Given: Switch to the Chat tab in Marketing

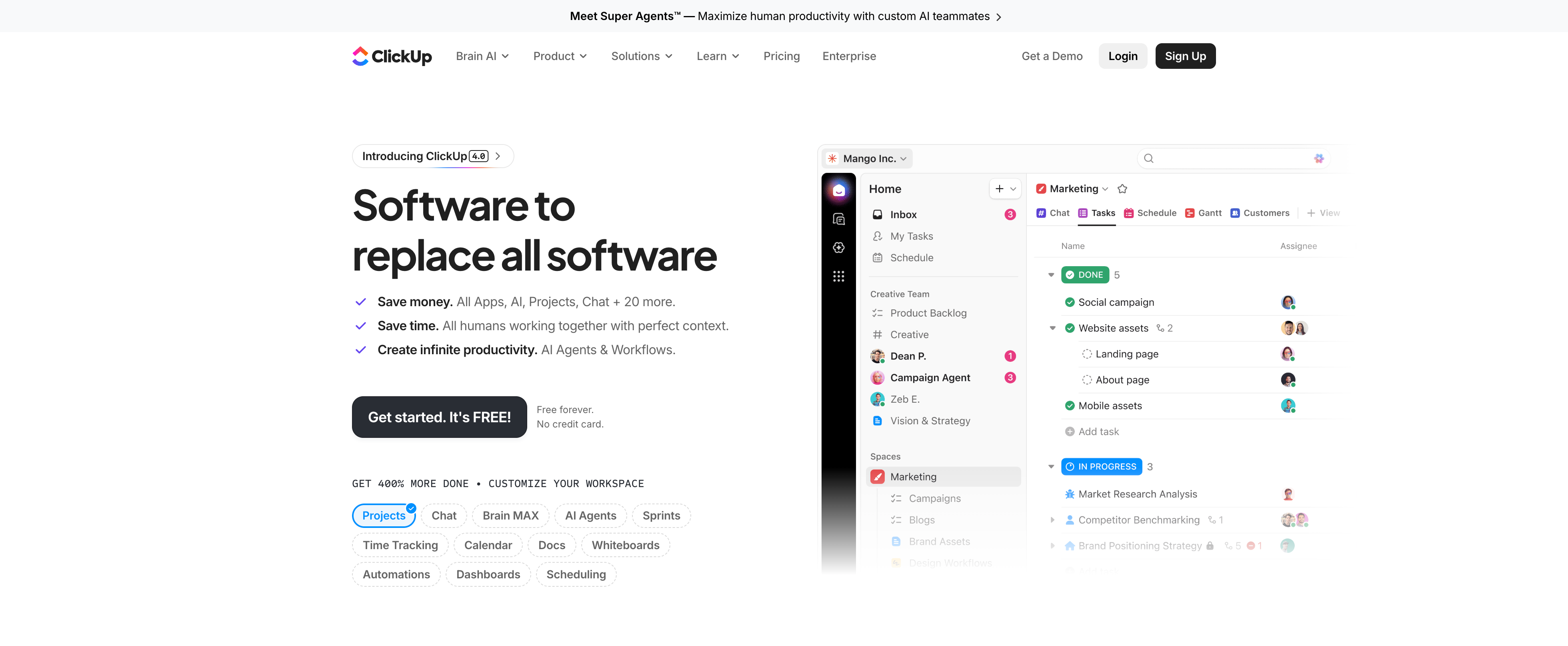Looking at the screenshot, I should (x=1052, y=213).
